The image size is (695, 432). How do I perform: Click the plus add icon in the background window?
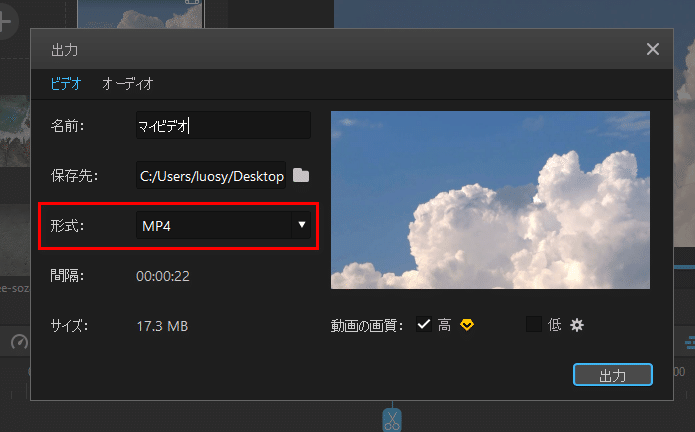coord(5,21)
